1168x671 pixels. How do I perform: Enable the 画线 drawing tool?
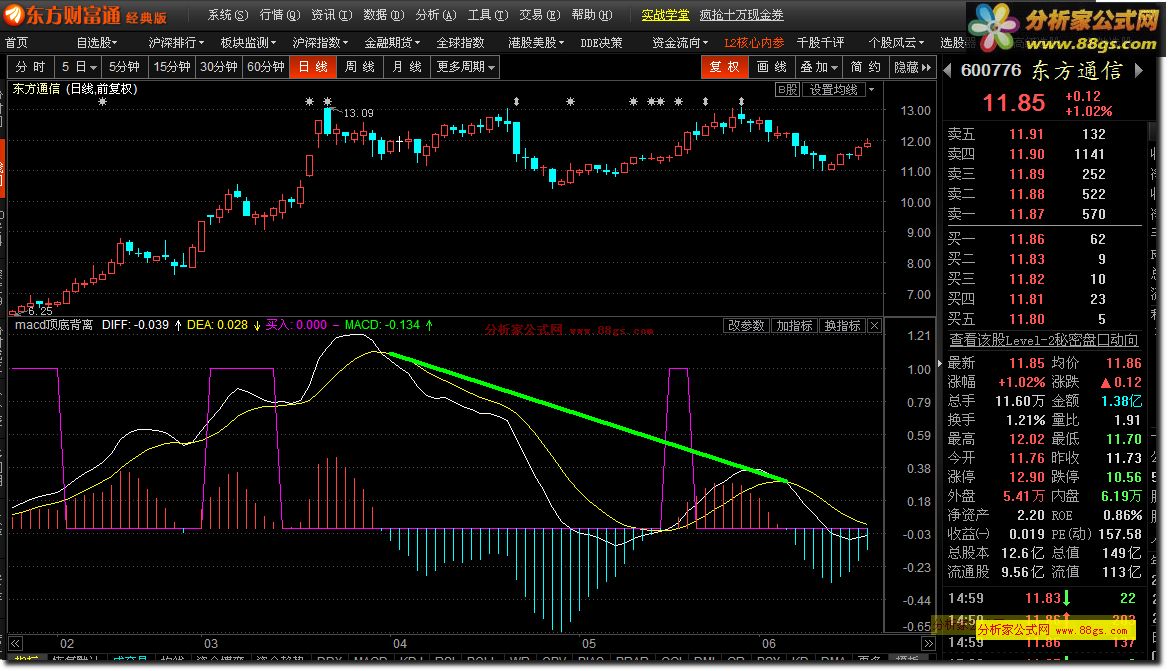tap(772, 67)
